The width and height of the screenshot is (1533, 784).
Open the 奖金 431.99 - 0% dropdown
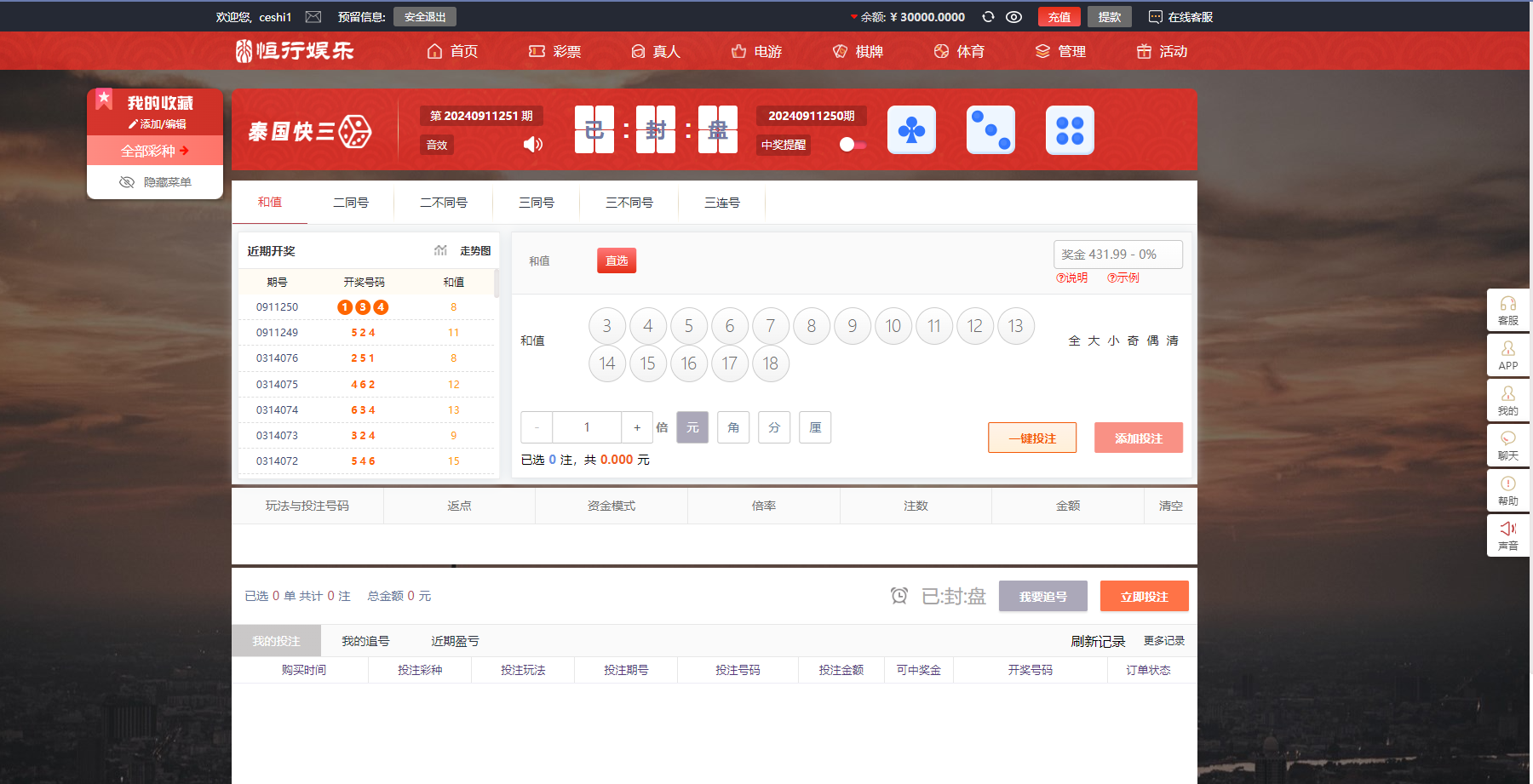1117,255
